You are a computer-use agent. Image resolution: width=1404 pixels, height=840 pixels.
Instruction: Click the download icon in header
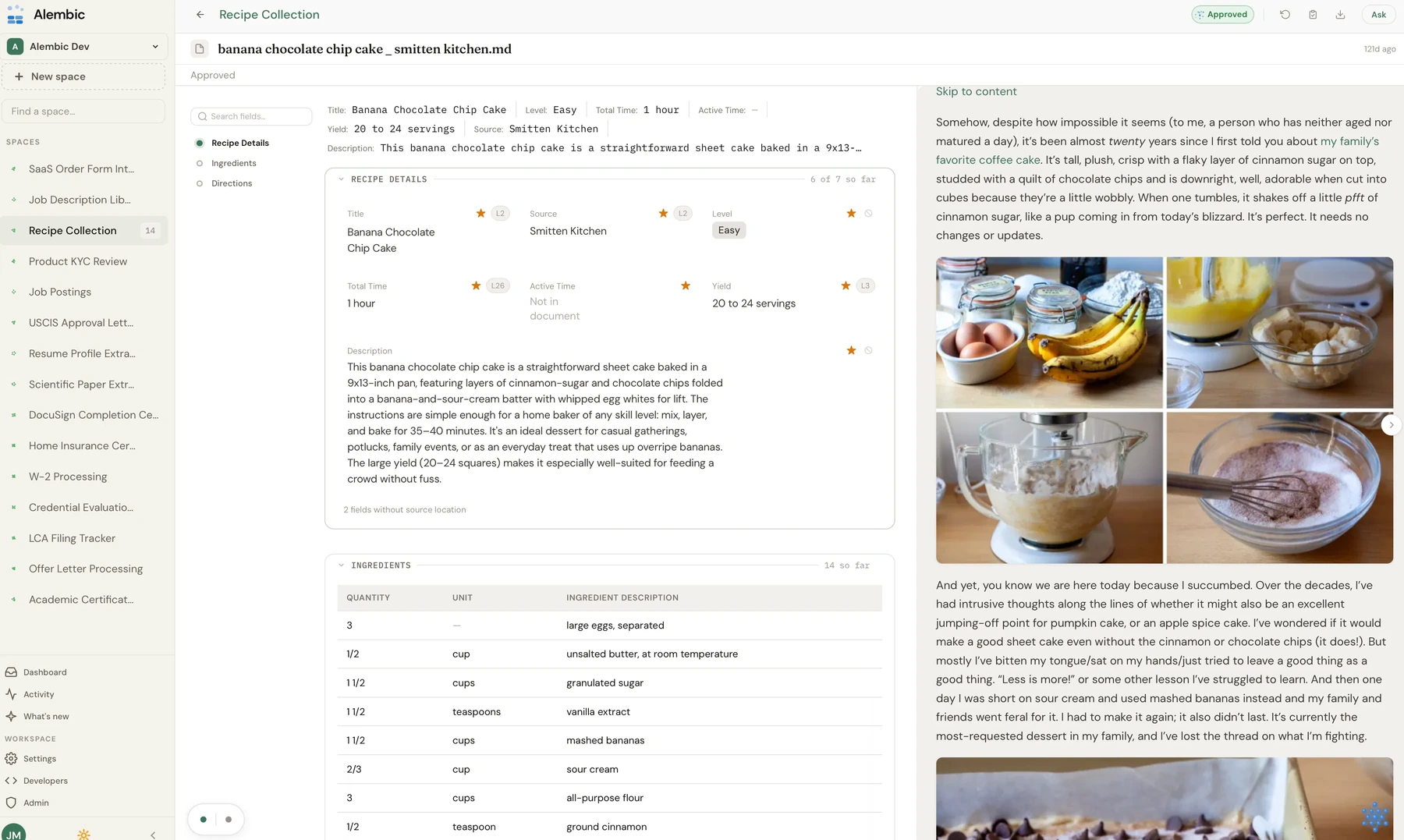click(1340, 15)
